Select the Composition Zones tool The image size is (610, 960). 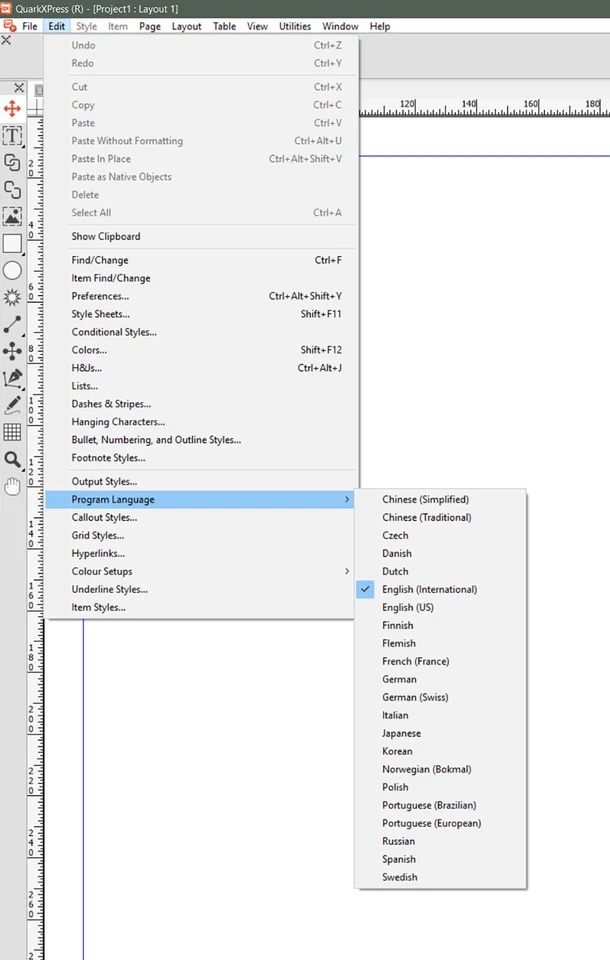(12, 351)
